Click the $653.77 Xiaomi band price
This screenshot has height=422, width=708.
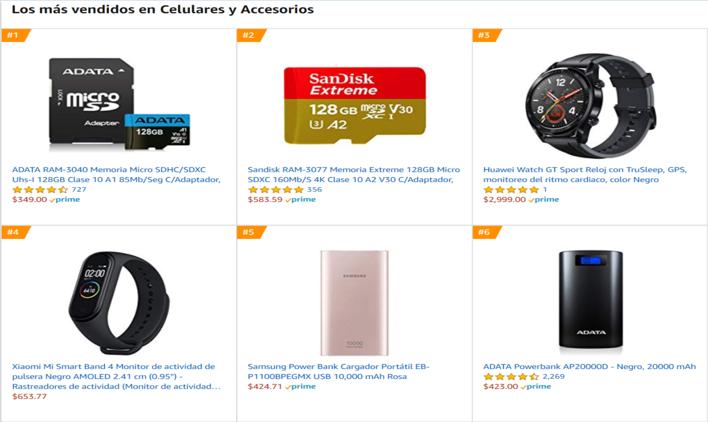click(x=30, y=396)
